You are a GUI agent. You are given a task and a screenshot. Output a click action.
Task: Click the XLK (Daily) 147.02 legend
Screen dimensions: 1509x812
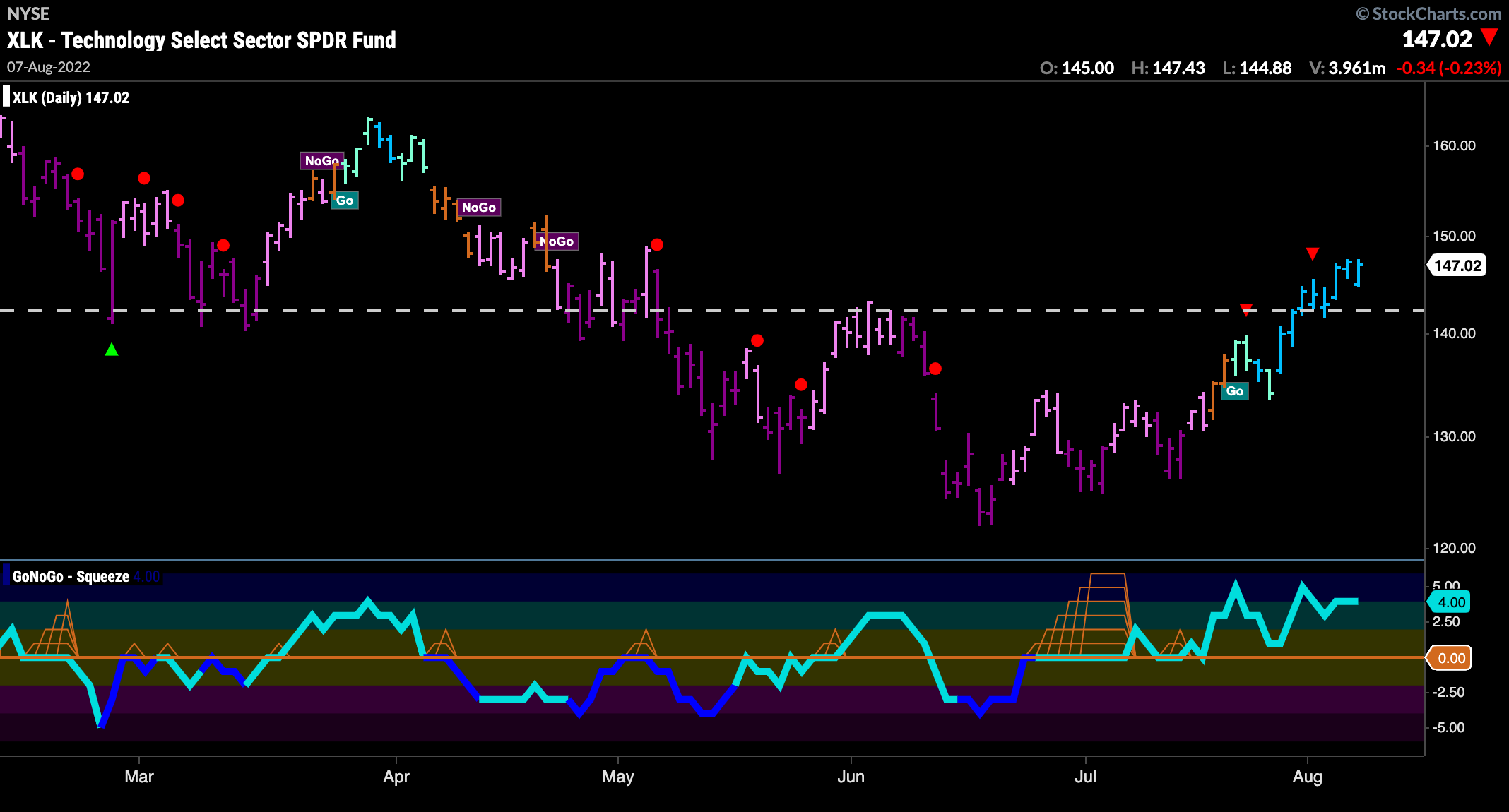tap(71, 98)
